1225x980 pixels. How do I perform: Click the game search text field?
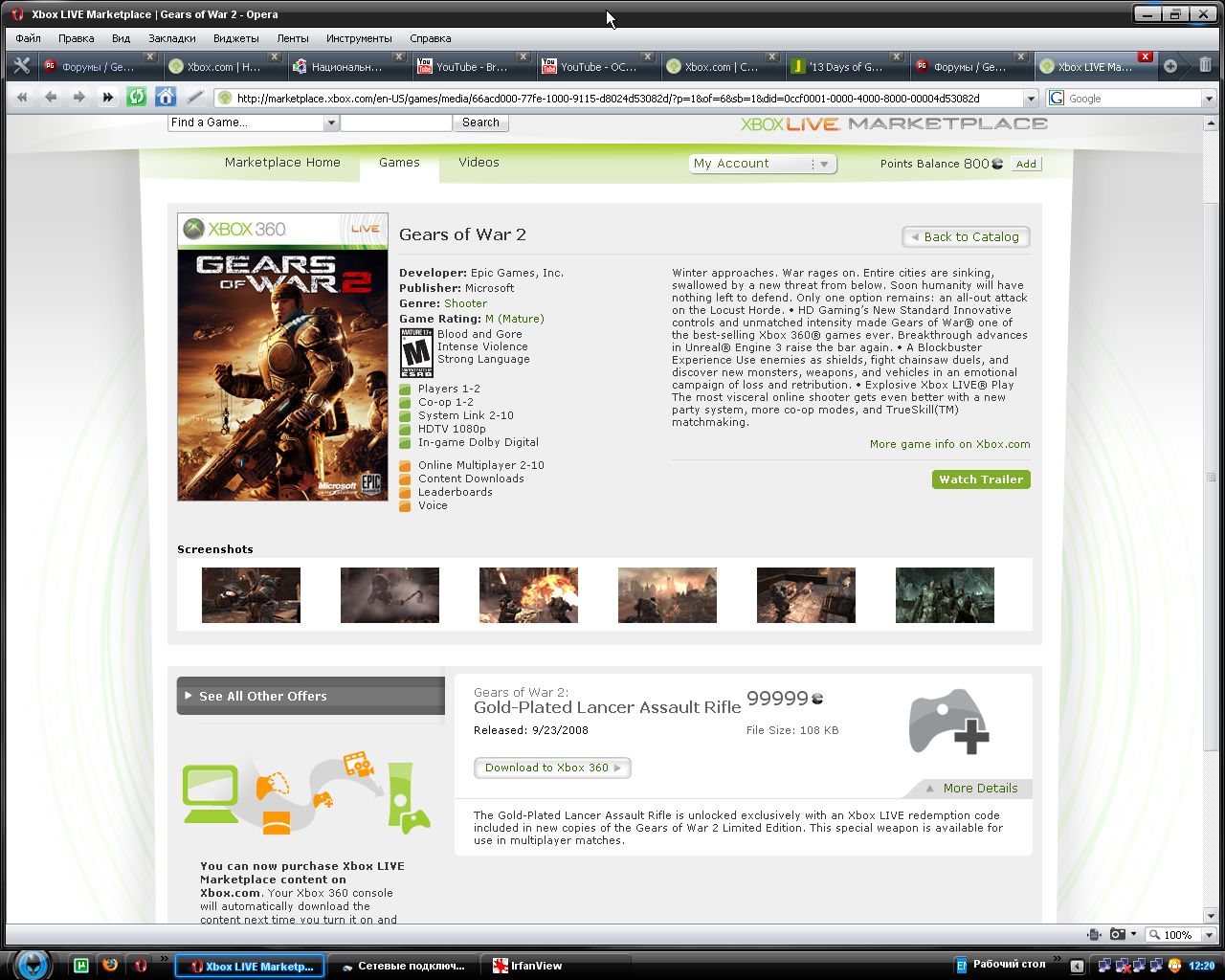pyautogui.click(x=396, y=122)
